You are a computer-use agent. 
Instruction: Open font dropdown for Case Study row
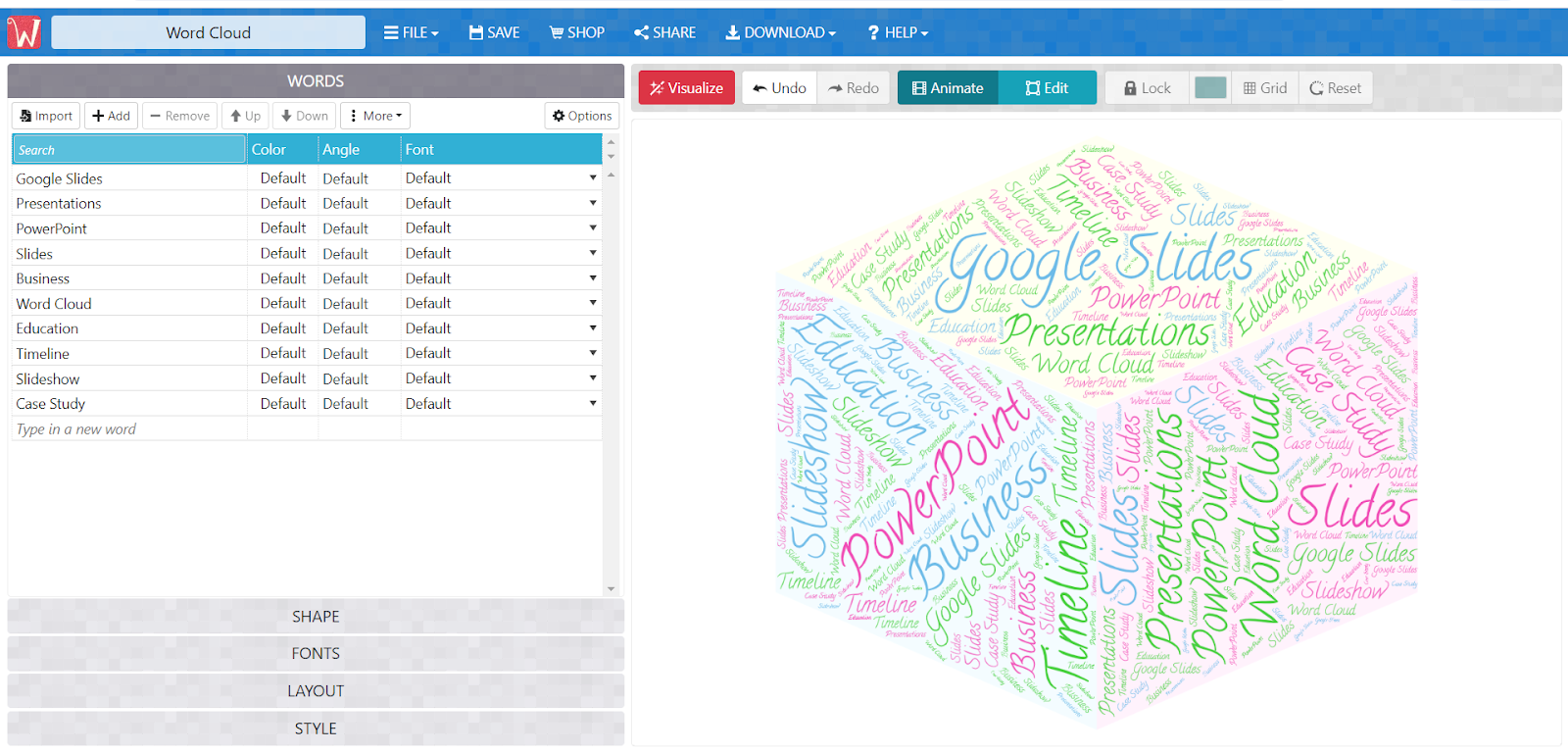[593, 403]
